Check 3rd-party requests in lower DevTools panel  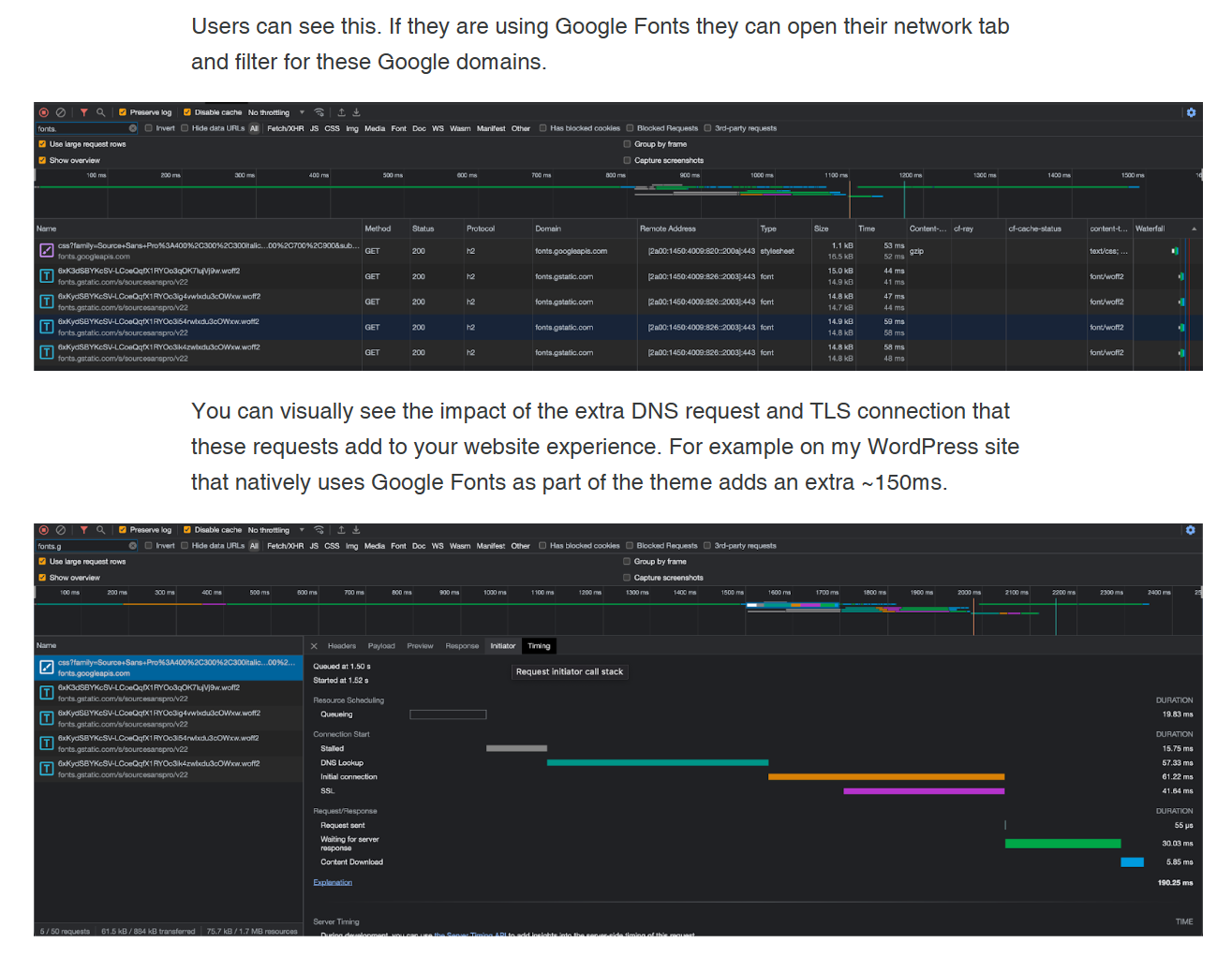[x=707, y=546]
